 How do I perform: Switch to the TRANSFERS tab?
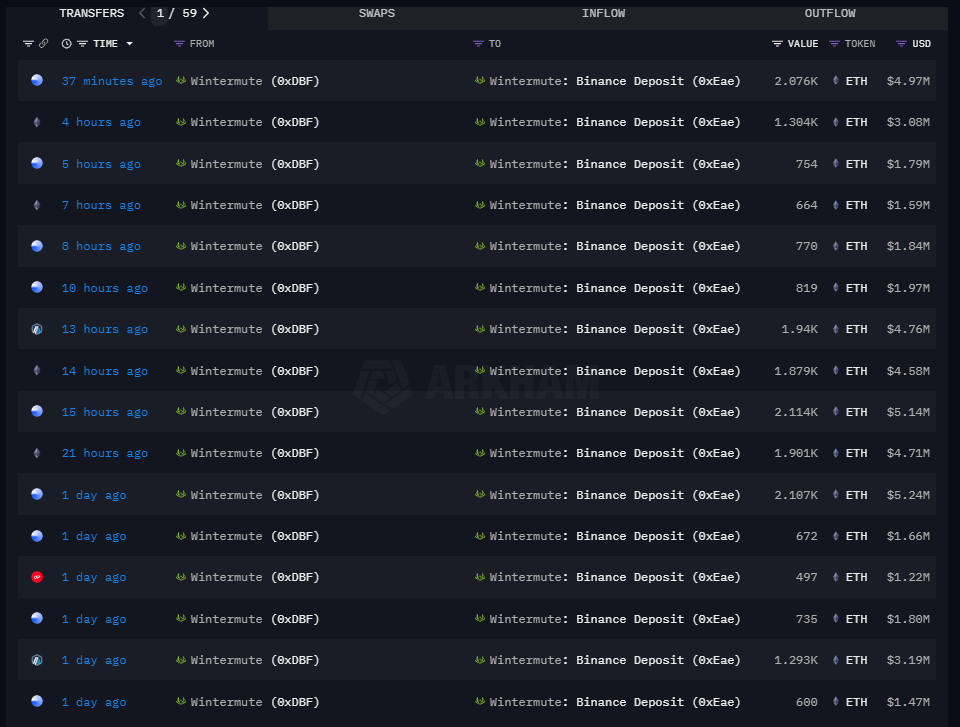[x=92, y=13]
